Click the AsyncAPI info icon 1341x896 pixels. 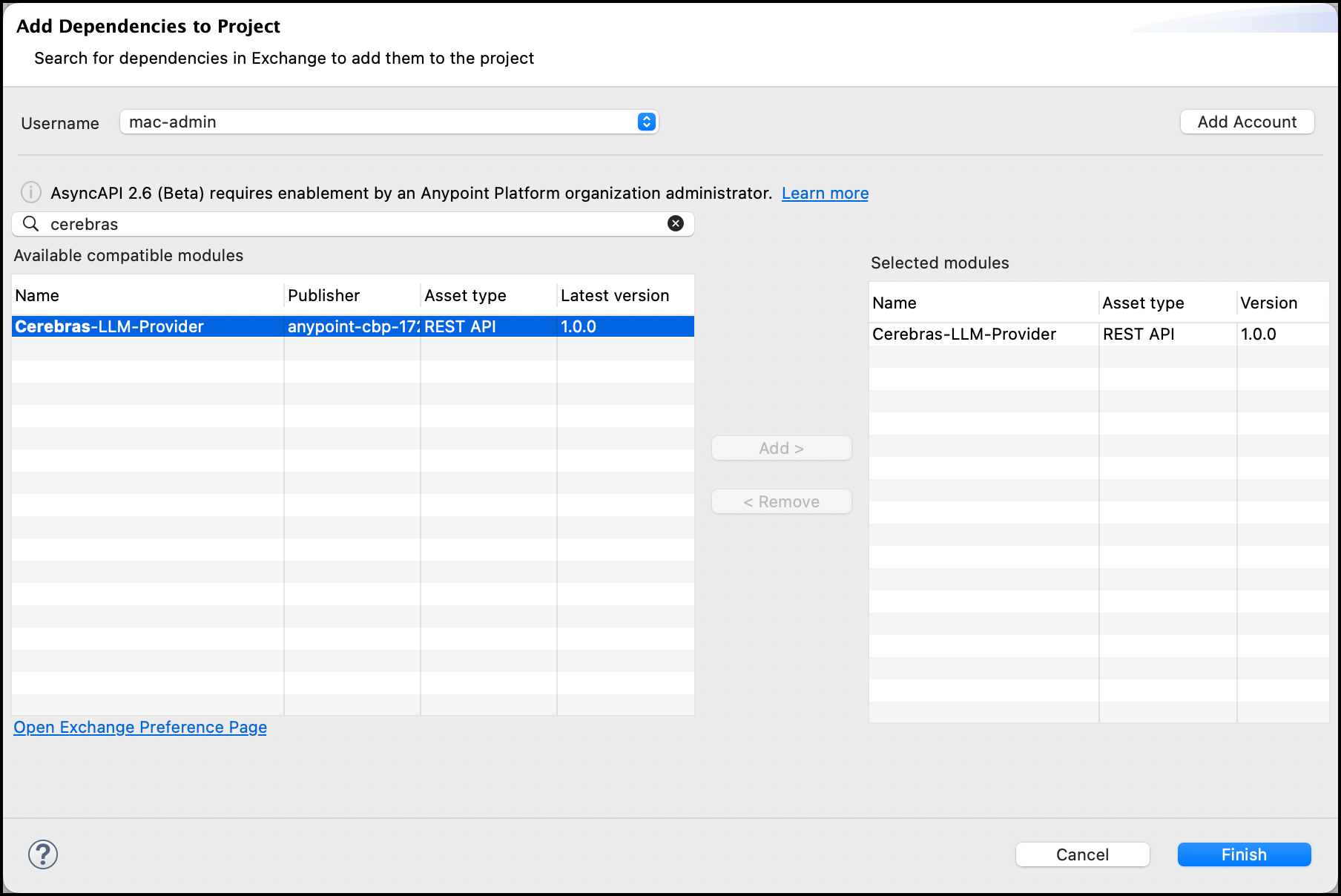(30, 192)
